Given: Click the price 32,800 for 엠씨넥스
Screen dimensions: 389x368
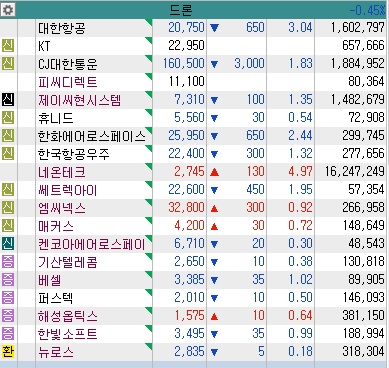Looking at the screenshot, I should [186, 207].
